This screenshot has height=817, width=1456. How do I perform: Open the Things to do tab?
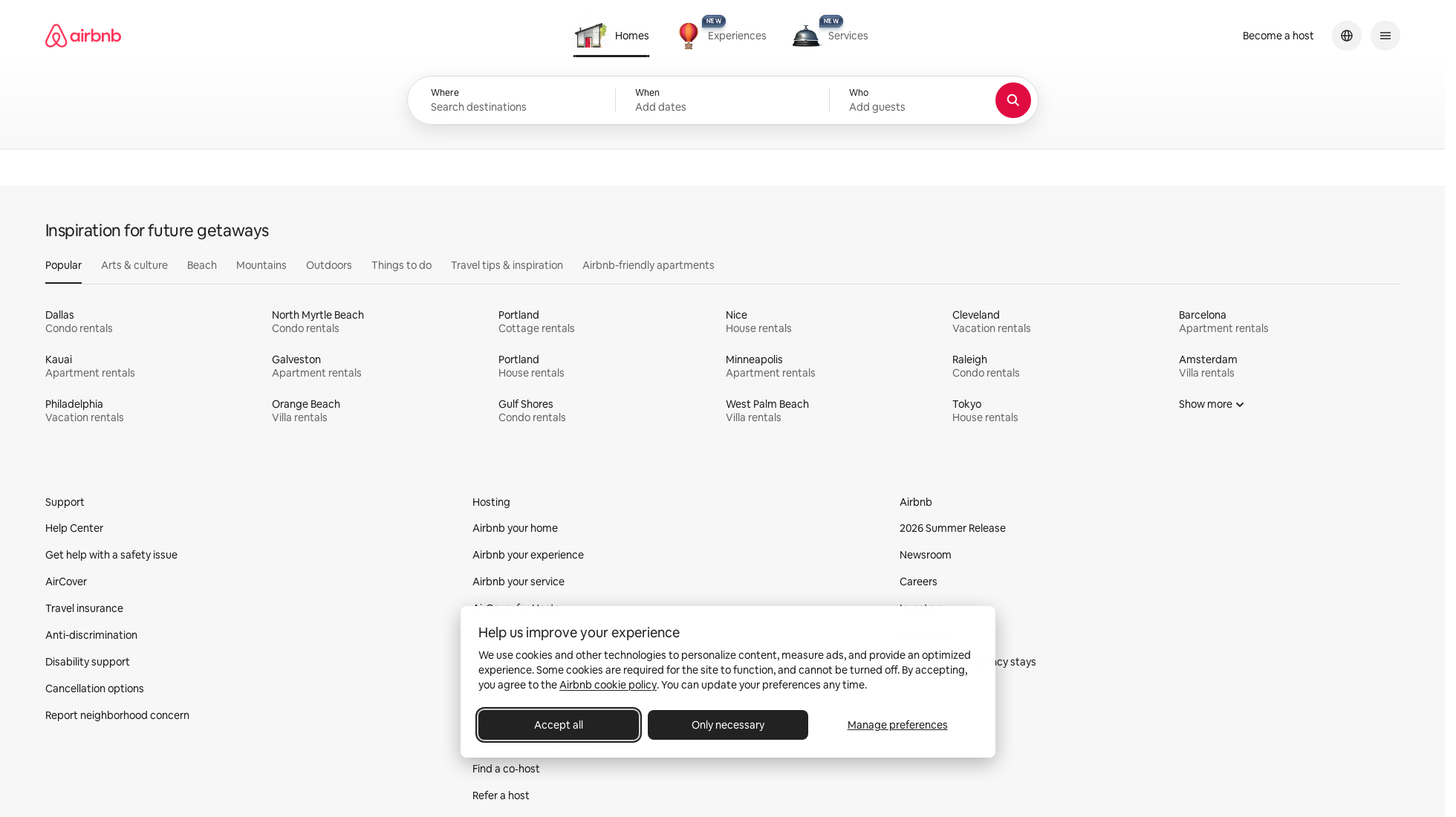coord(401,265)
